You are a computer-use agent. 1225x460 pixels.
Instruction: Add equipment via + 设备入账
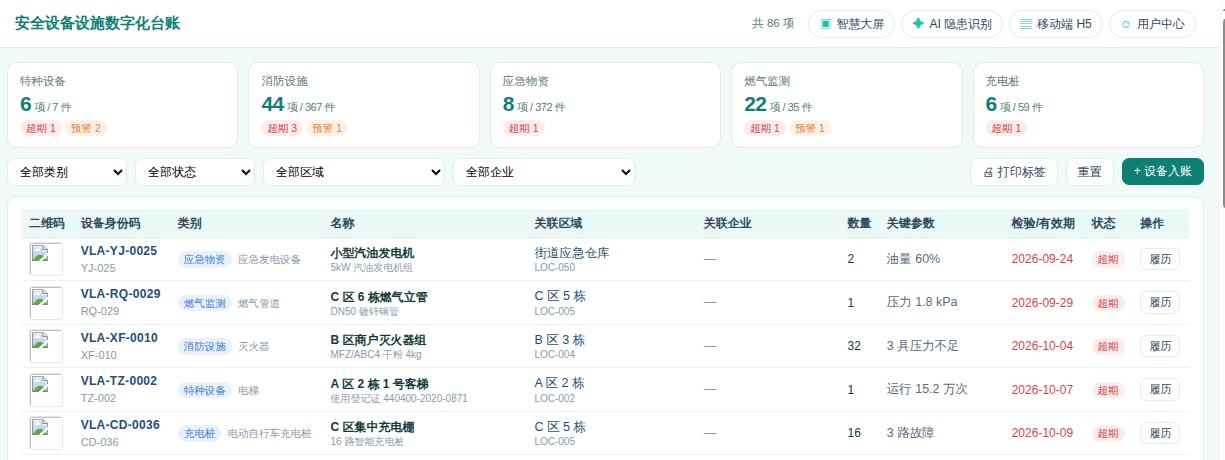coord(1163,172)
